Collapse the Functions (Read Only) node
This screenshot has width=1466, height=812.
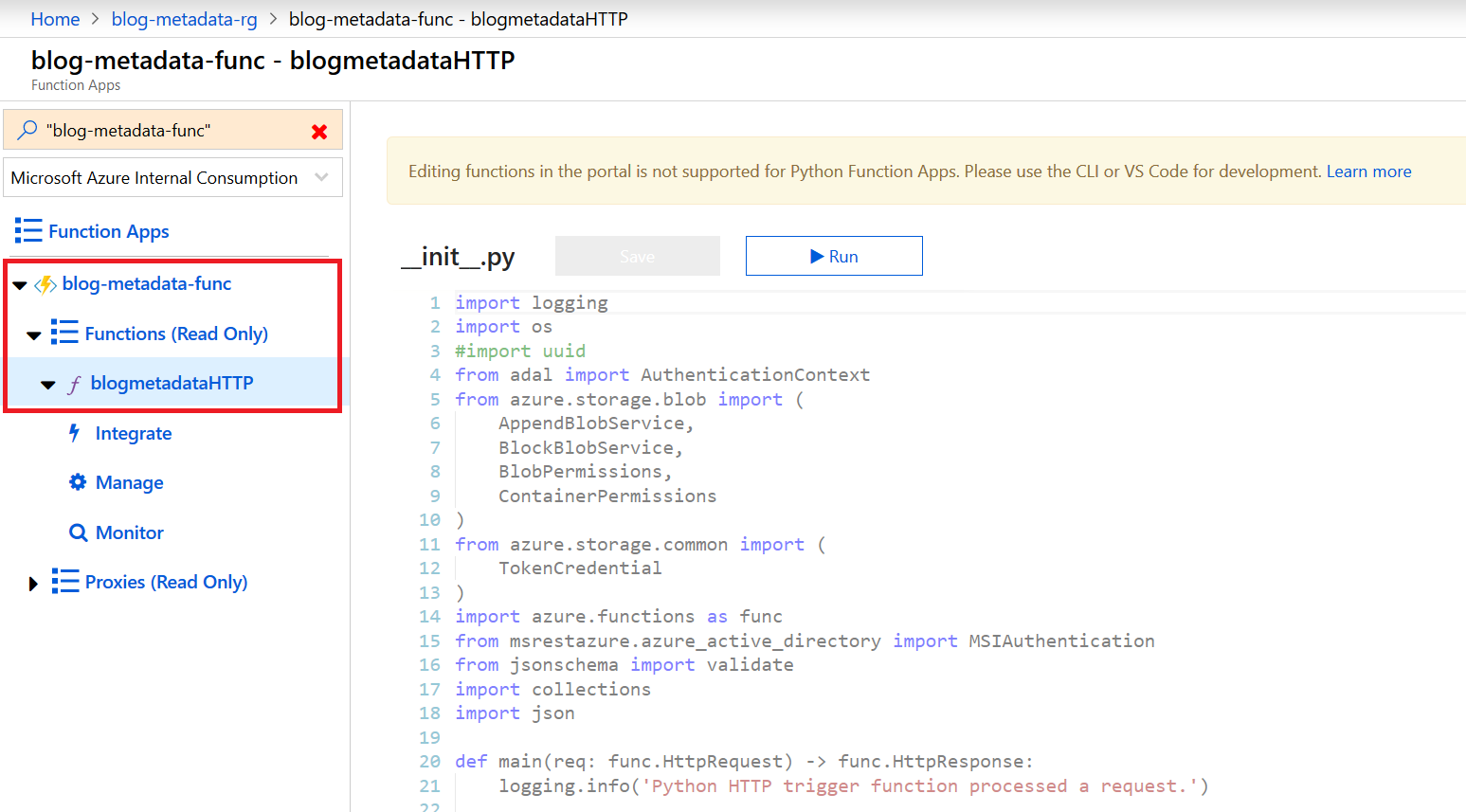34,335
